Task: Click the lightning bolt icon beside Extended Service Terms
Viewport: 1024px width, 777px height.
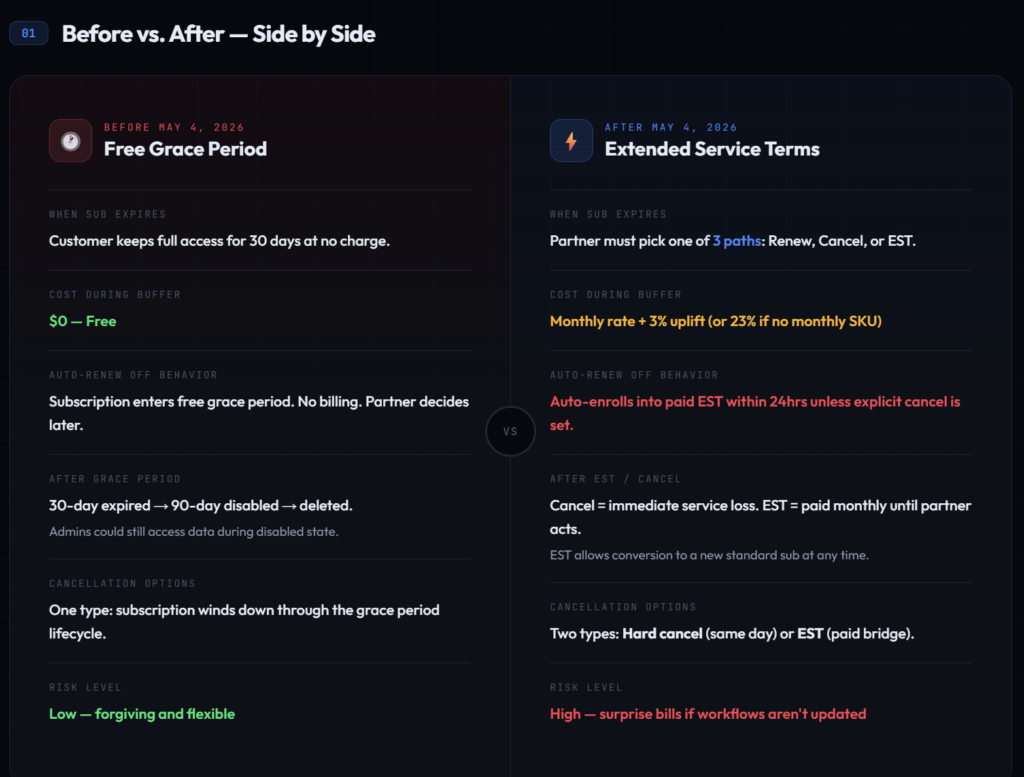Action: pyautogui.click(x=571, y=140)
